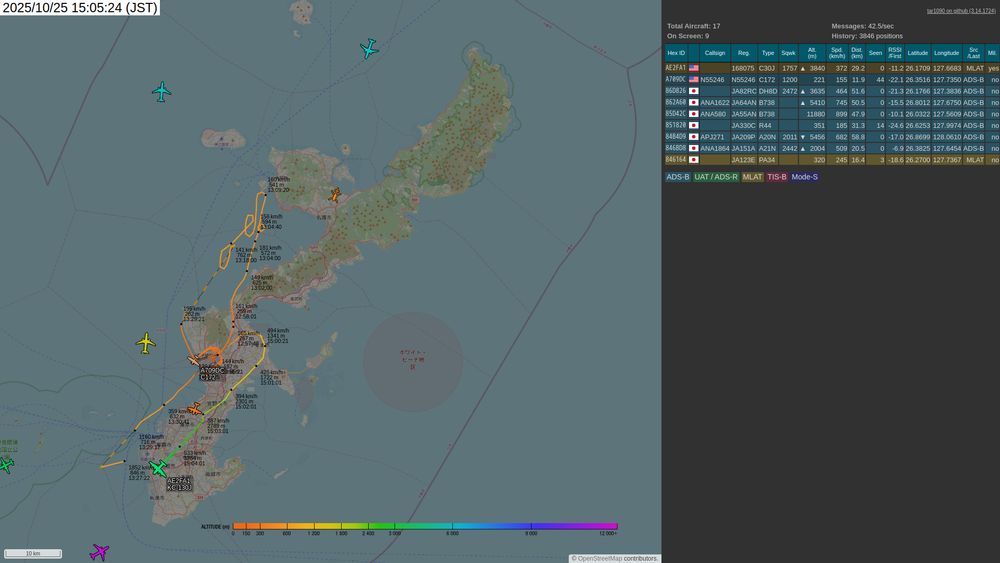Click the UAT / ADS-R legend label
This screenshot has width=1000, height=563.
click(716, 177)
